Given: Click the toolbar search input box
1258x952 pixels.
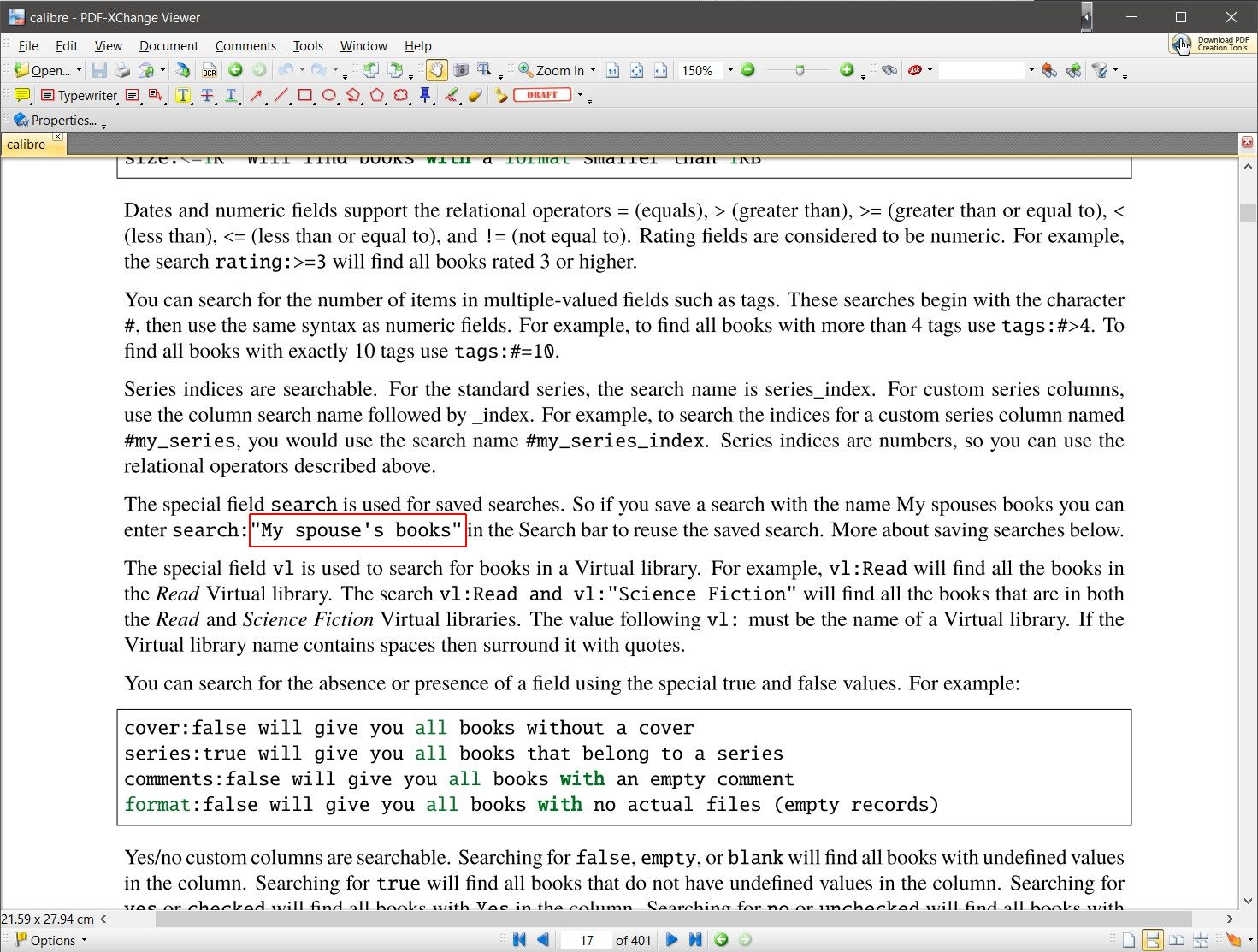Looking at the screenshot, I should [981, 70].
